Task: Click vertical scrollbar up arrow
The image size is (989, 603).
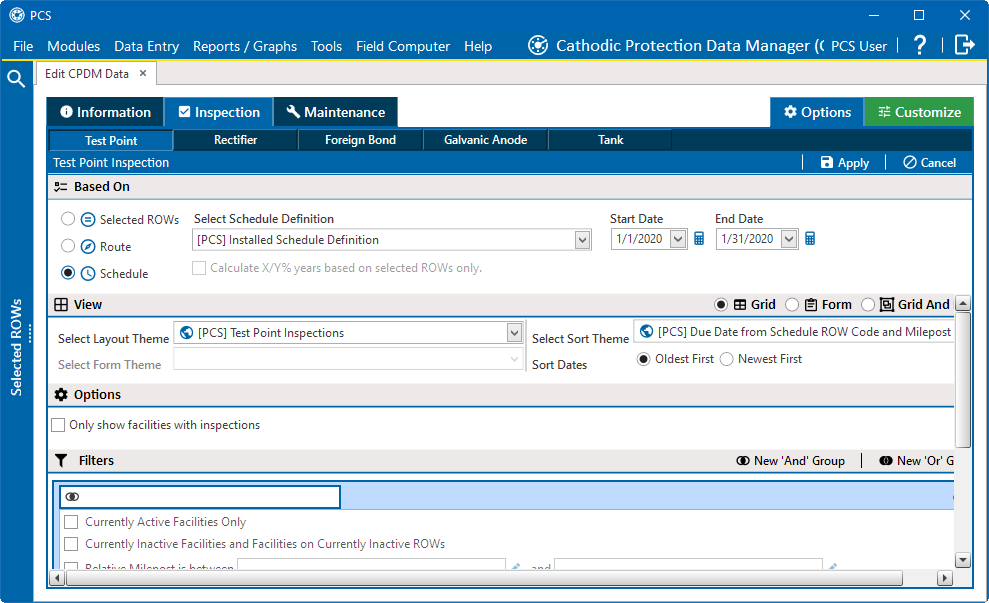Action: click(963, 303)
